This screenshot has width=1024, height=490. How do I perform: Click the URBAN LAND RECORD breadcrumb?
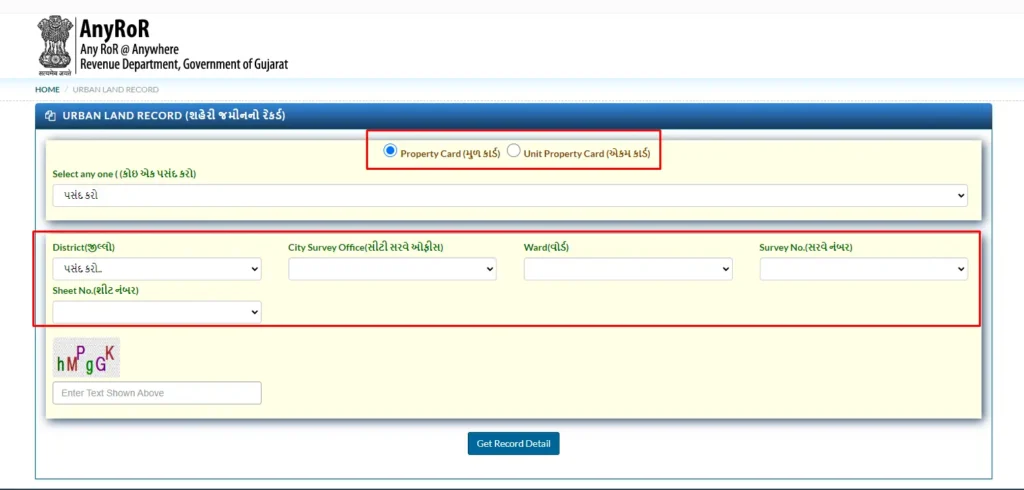(116, 90)
